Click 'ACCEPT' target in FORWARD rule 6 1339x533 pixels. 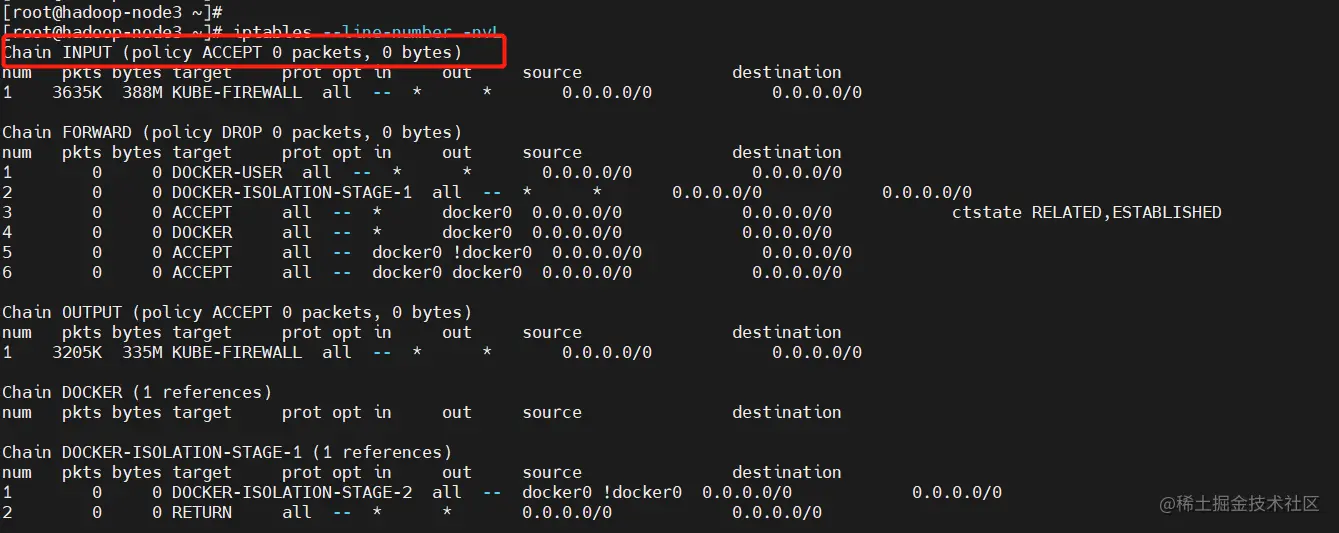point(202,272)
